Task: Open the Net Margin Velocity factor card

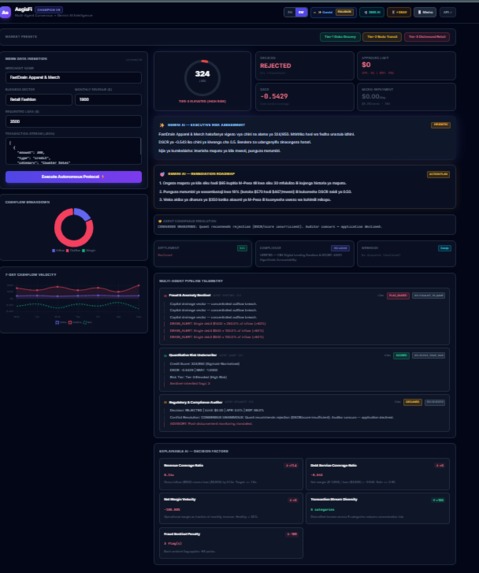Action: (231, 508)
